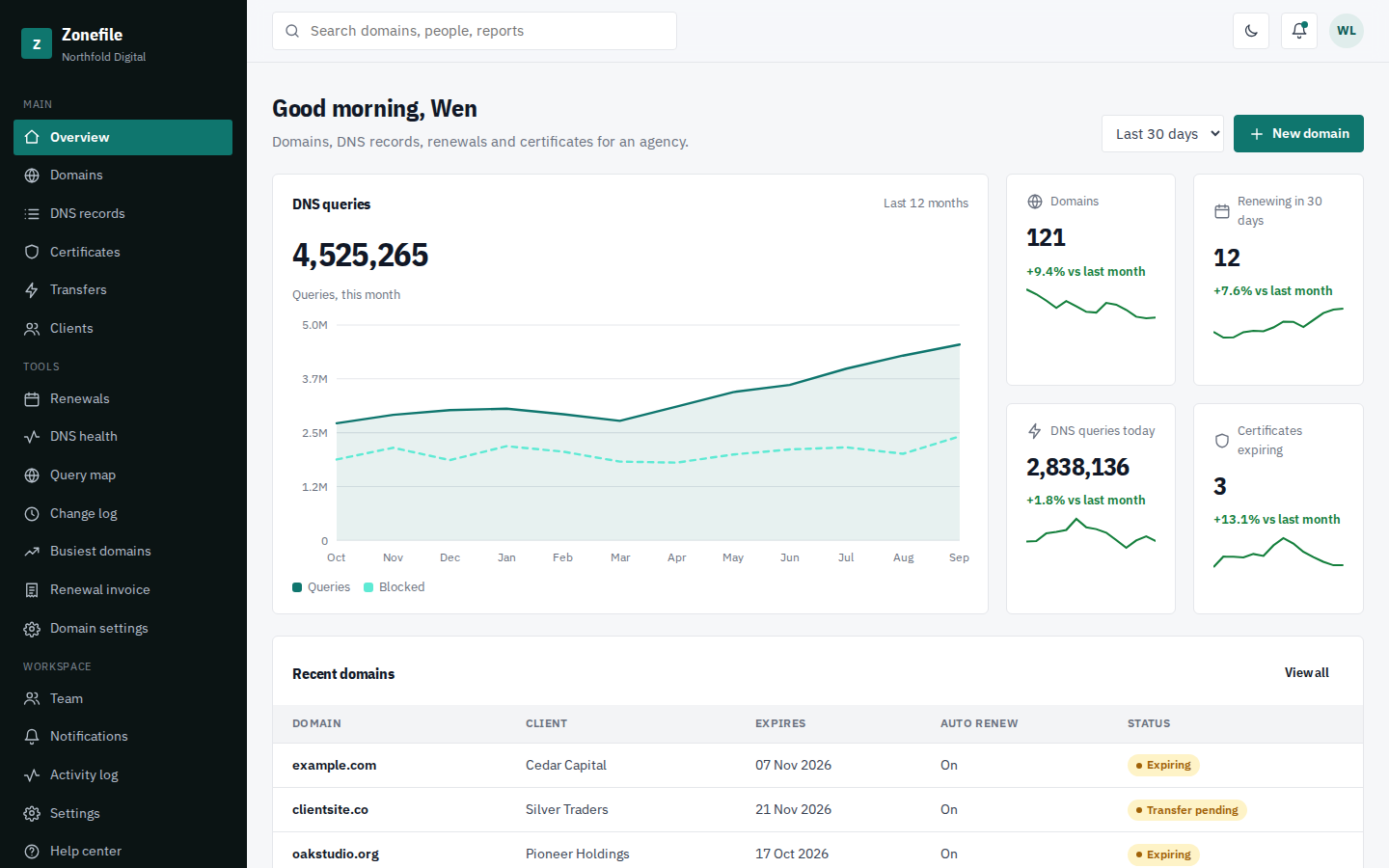This screenshot has width=1389, height=868.
Task: Click the Renewal invoice document icon
Action: (32, 590)
